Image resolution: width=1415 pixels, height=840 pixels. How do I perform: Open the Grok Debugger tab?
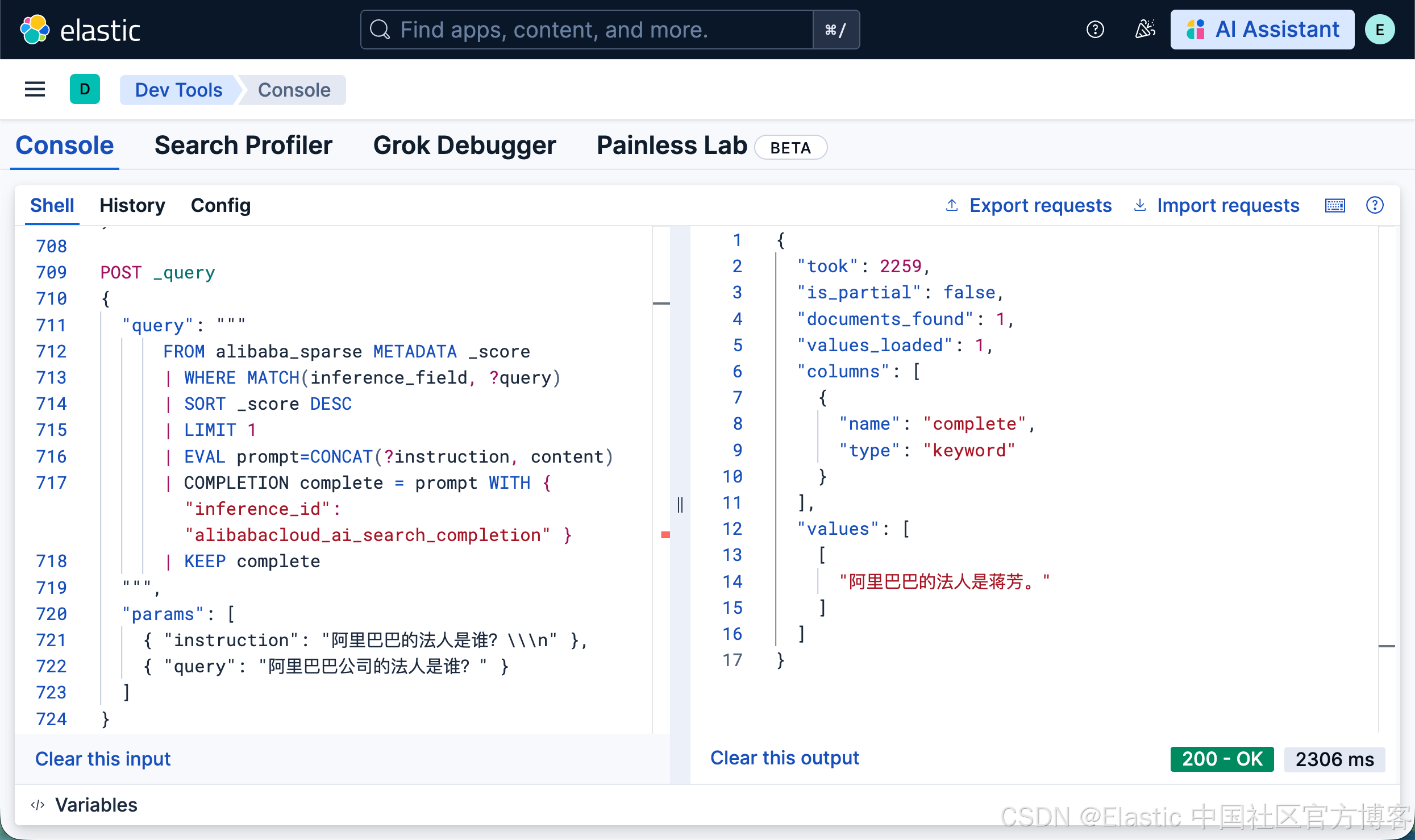click(464, 145)
